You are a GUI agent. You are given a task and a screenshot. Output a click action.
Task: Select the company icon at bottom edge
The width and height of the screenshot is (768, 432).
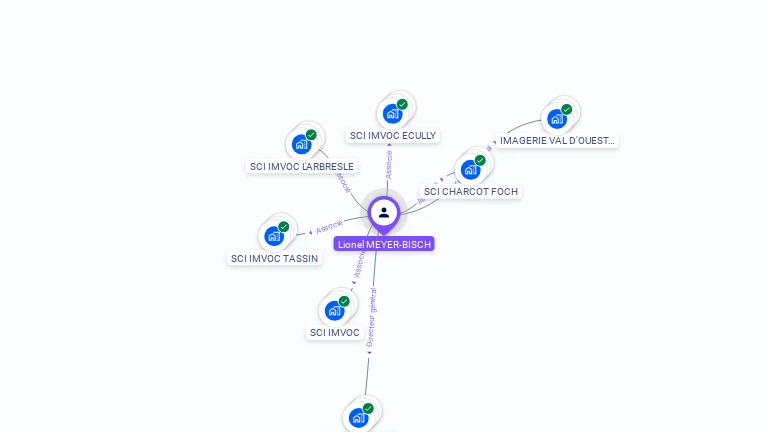(x=359, y=418)
